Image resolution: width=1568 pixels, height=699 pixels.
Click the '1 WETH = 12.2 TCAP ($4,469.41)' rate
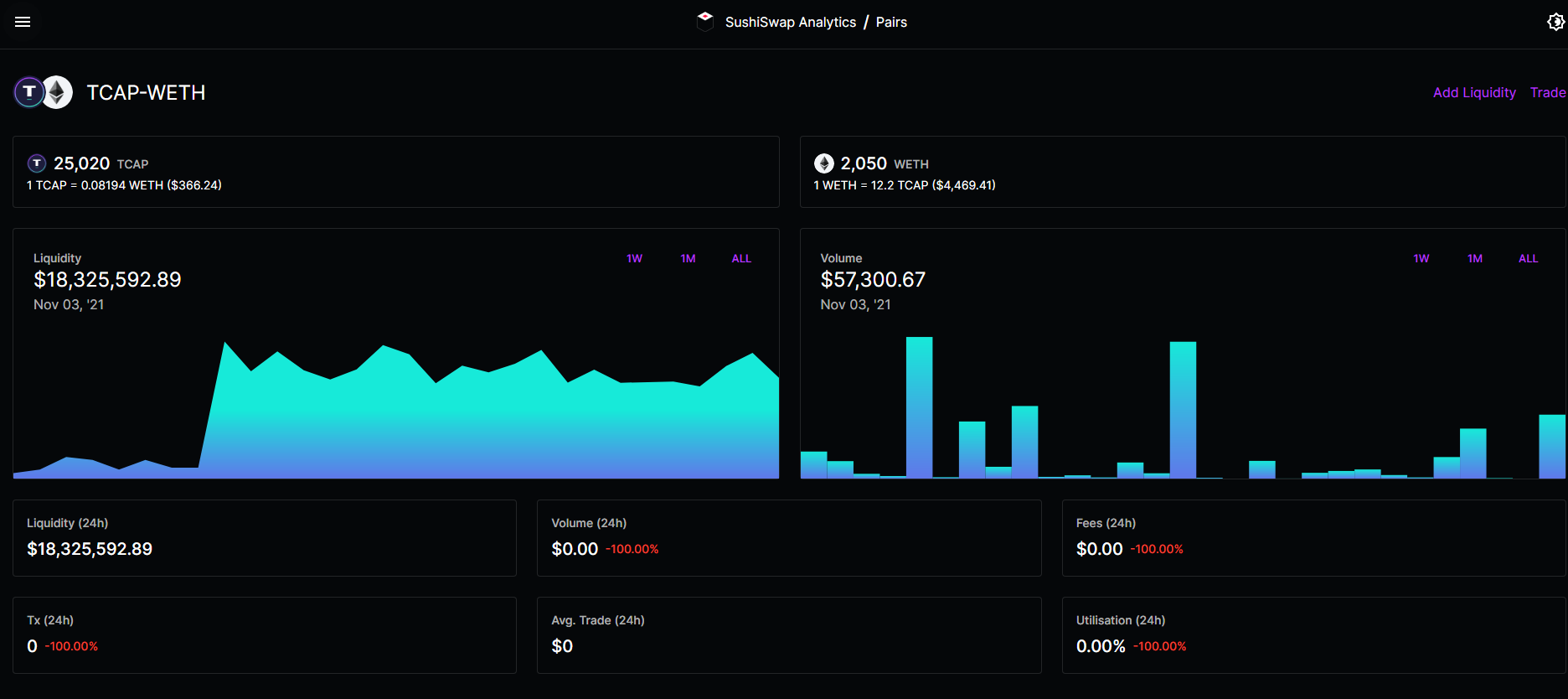click(905, 185)
